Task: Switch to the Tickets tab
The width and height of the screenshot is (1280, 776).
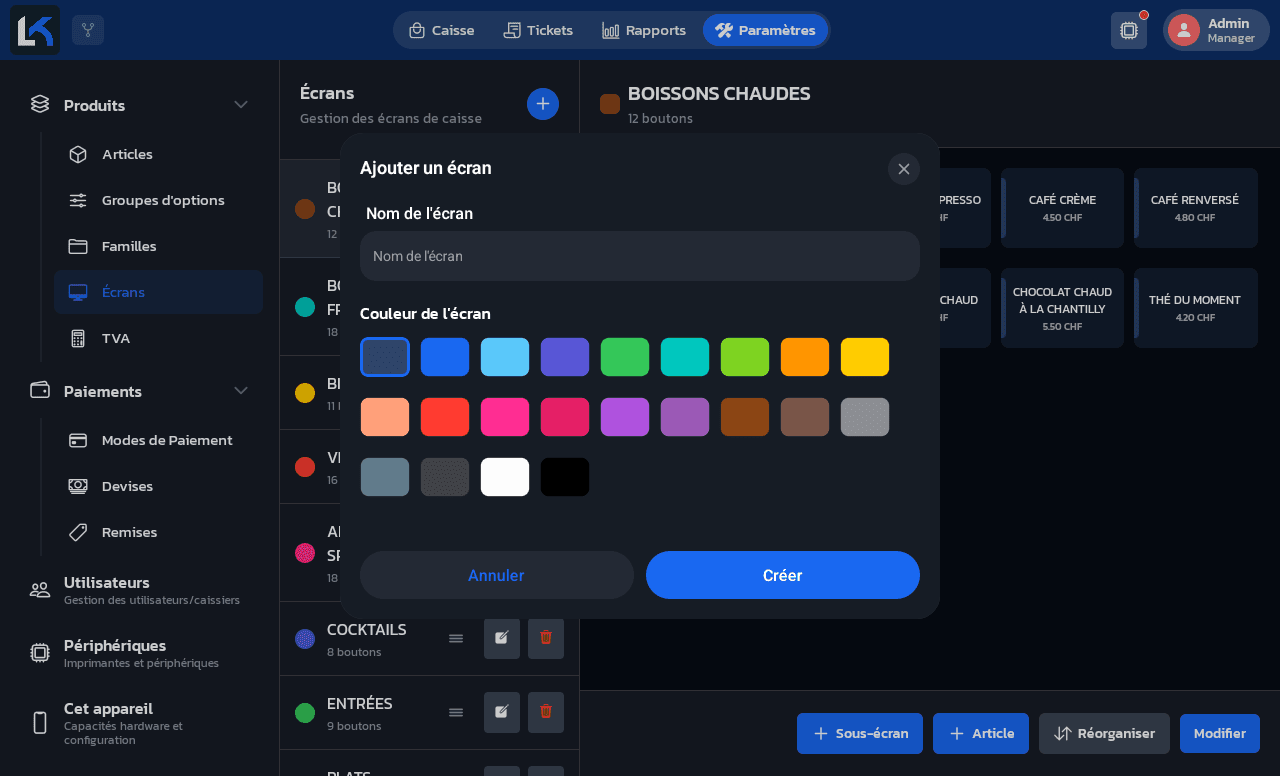Action: (x=538, y=30)
